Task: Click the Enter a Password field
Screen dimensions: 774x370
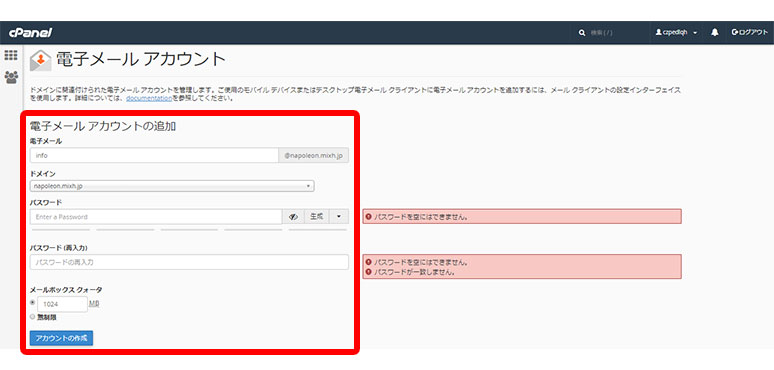Action: 156,217
